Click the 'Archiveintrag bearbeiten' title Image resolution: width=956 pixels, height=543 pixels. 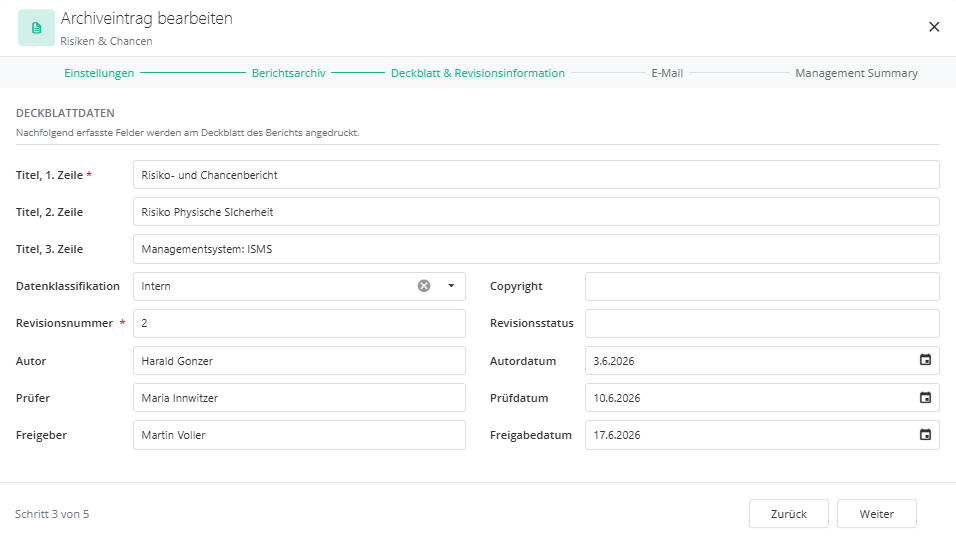146,18
